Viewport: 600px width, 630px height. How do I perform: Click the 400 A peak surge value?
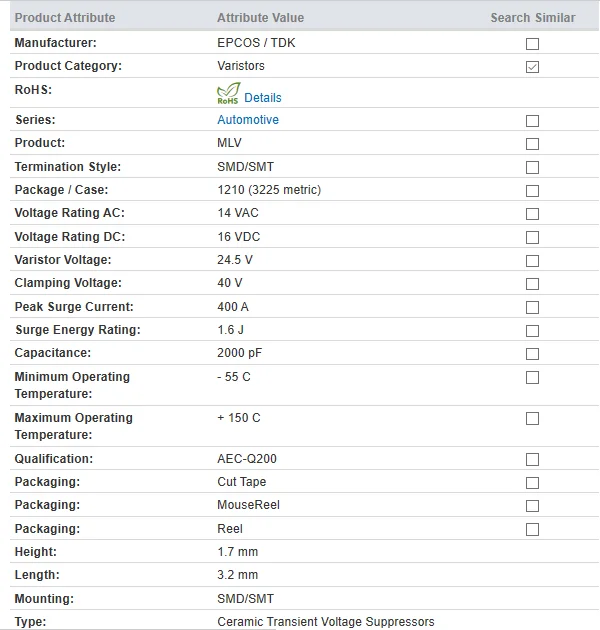233,307
